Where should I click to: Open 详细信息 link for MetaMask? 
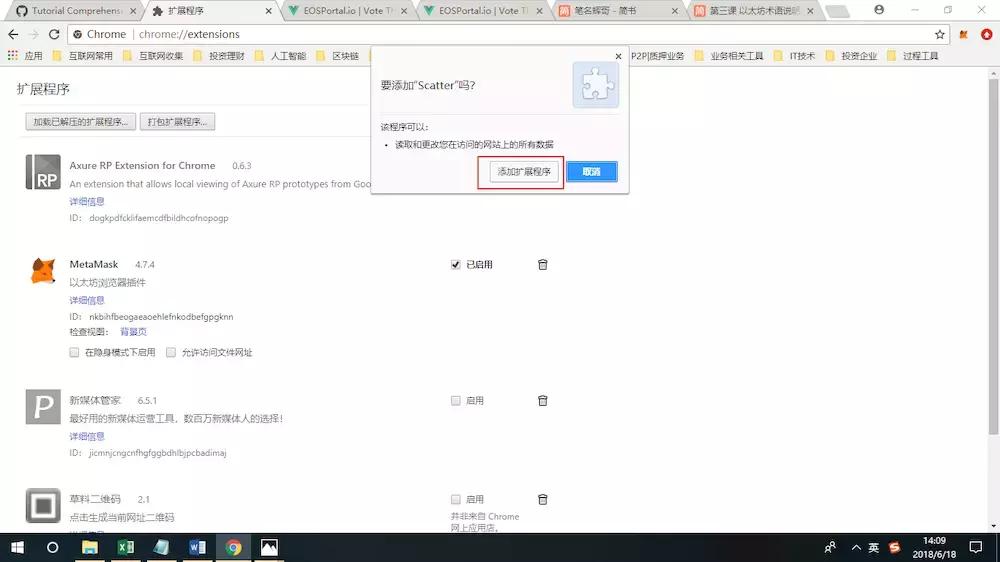87,300
